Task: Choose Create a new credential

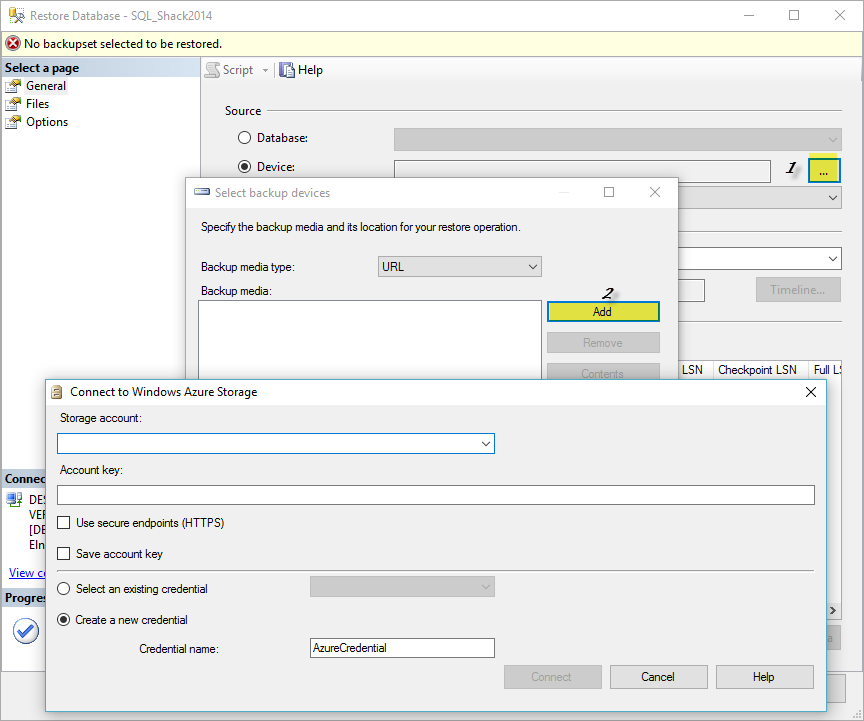Action: [x=64, y=620]
